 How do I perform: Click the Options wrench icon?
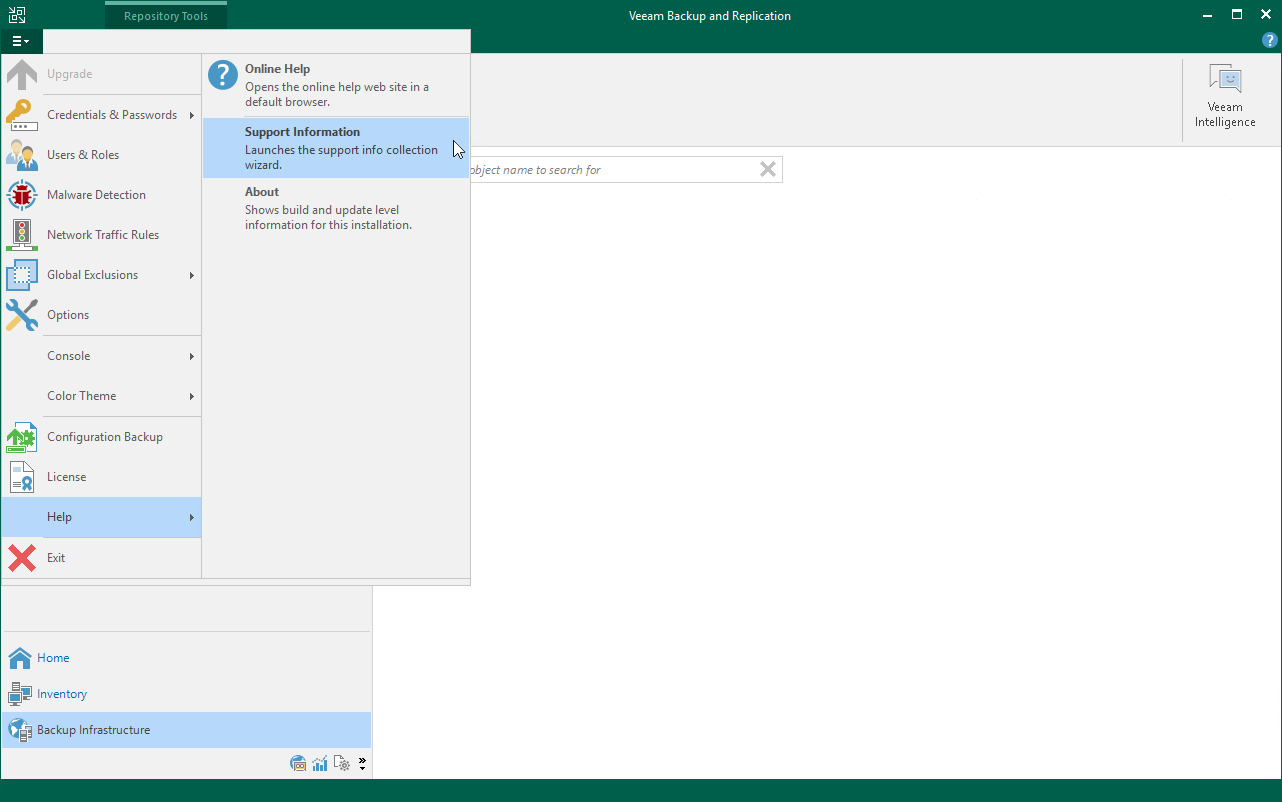tap(22, 315)
